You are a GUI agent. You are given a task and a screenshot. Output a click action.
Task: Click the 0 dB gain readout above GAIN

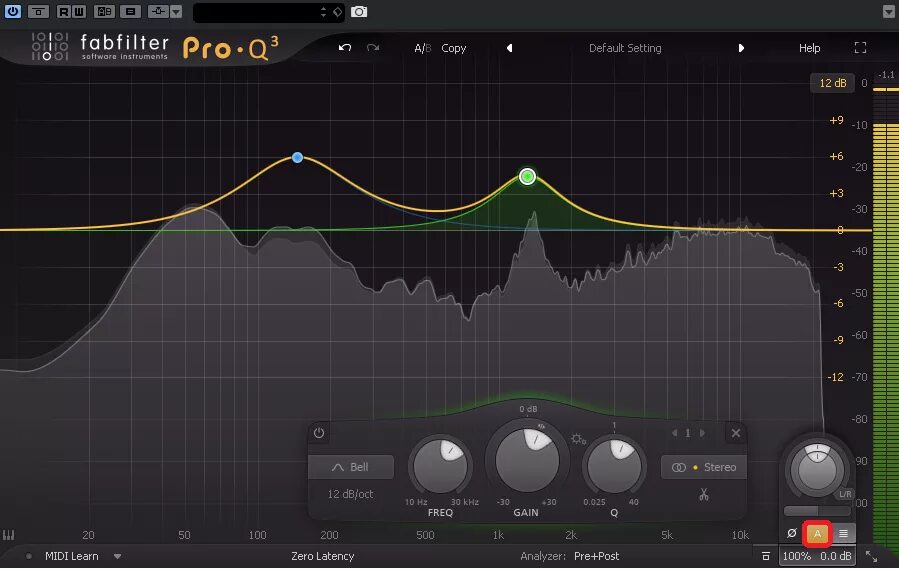pyautogui.click(x=528, y=409)
